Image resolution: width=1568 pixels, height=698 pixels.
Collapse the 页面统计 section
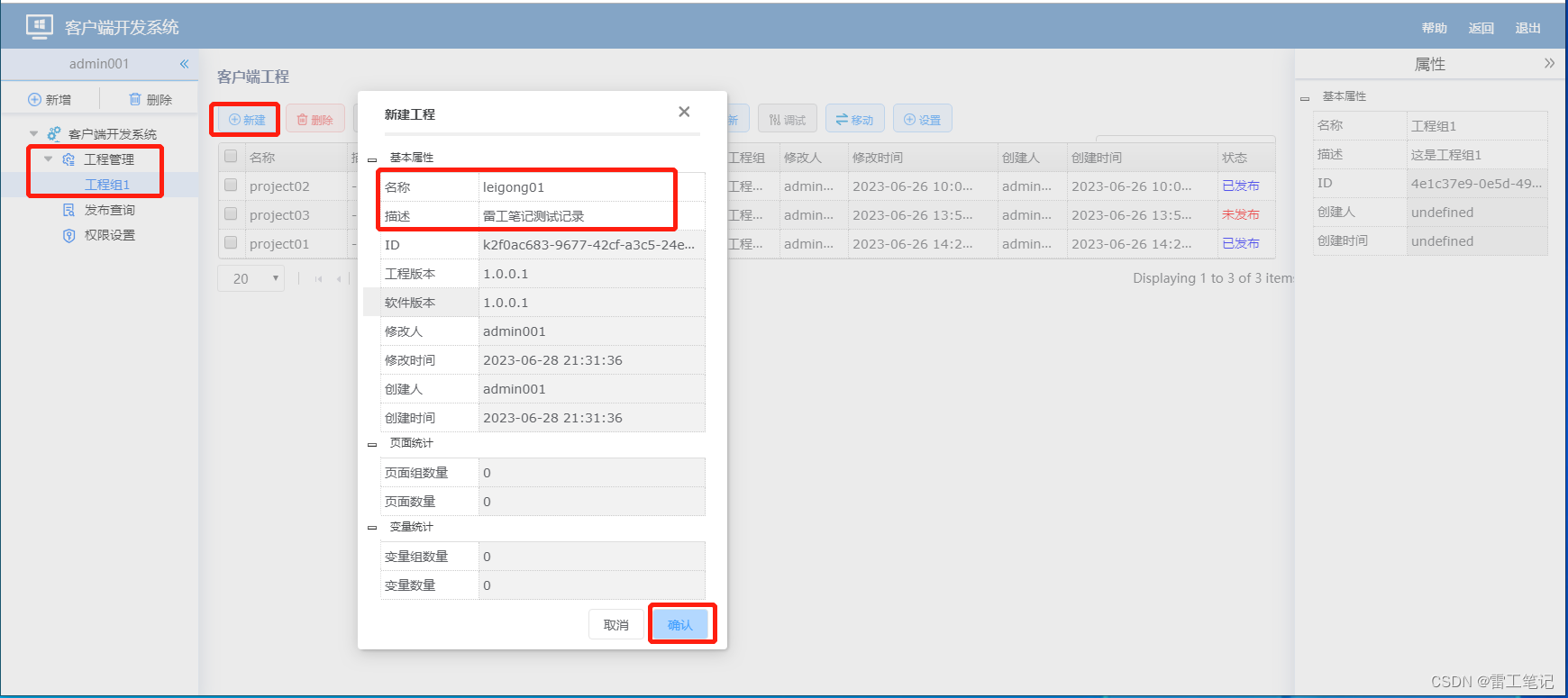coord(372,445)
